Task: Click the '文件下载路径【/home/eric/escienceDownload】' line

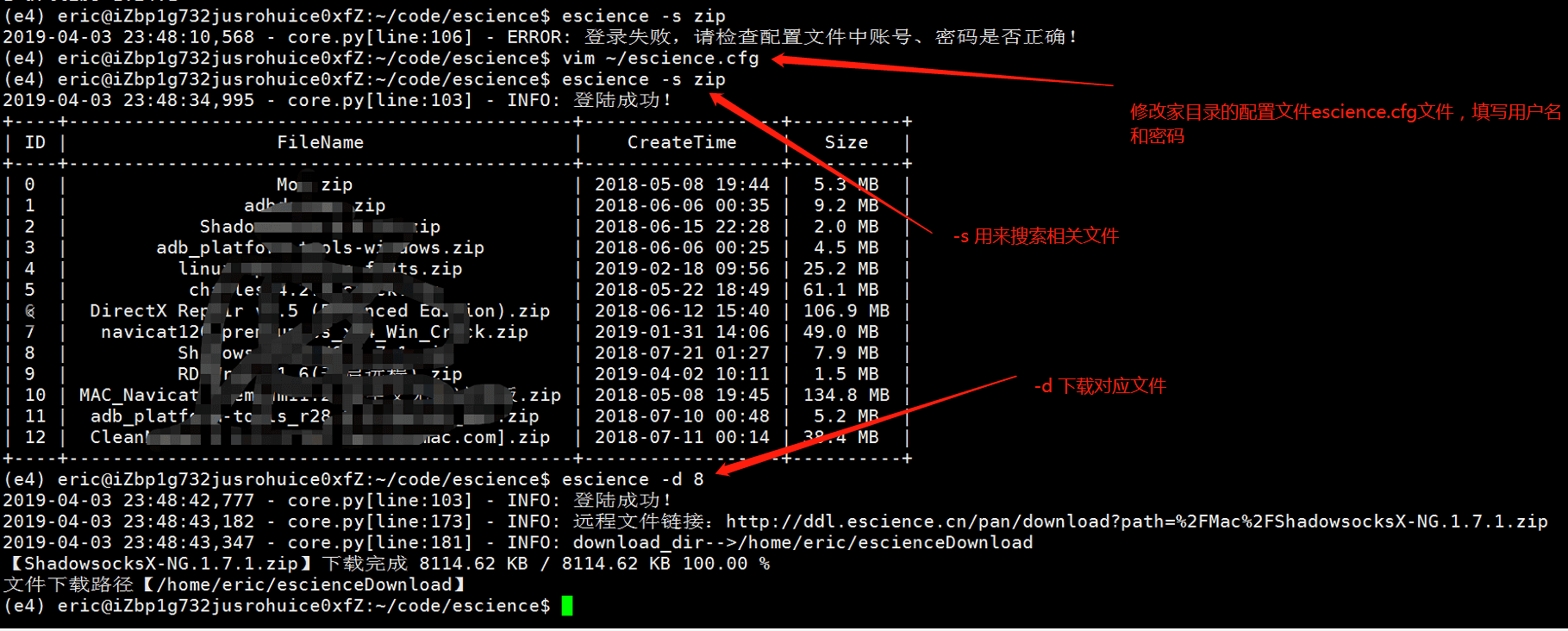Action: point(235,584)
